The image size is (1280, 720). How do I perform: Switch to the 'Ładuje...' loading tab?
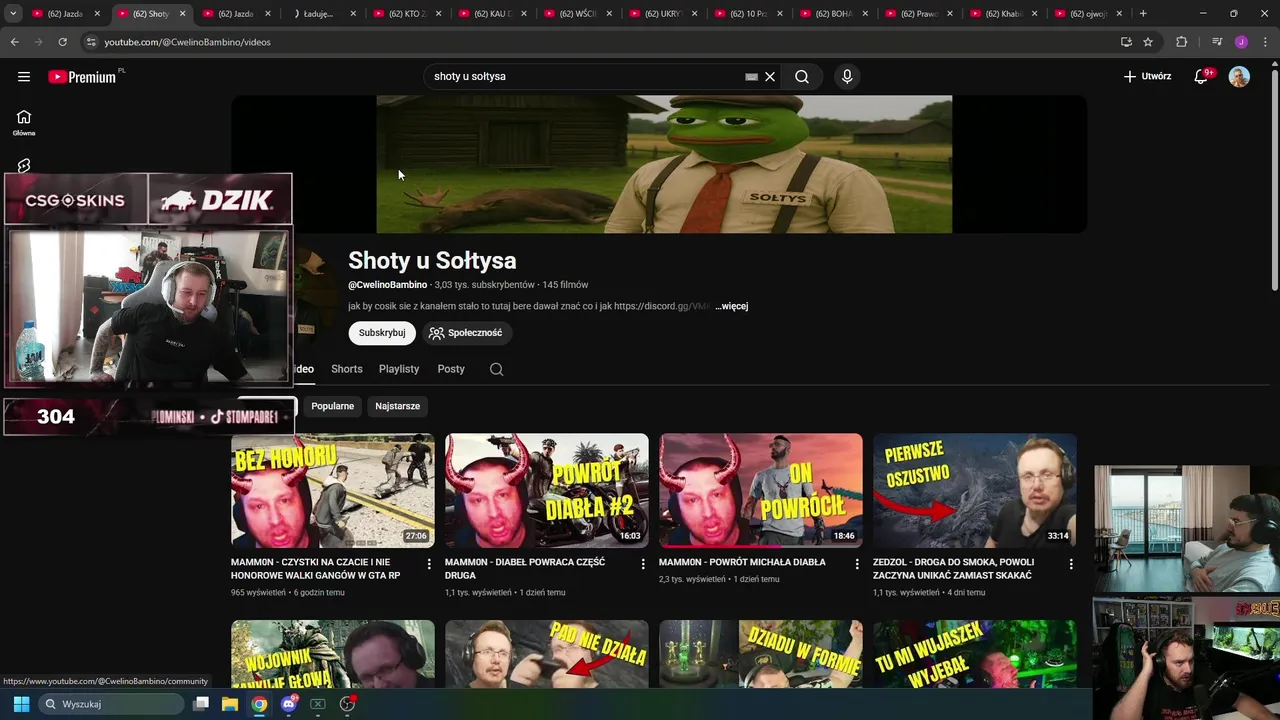[322, 14]
